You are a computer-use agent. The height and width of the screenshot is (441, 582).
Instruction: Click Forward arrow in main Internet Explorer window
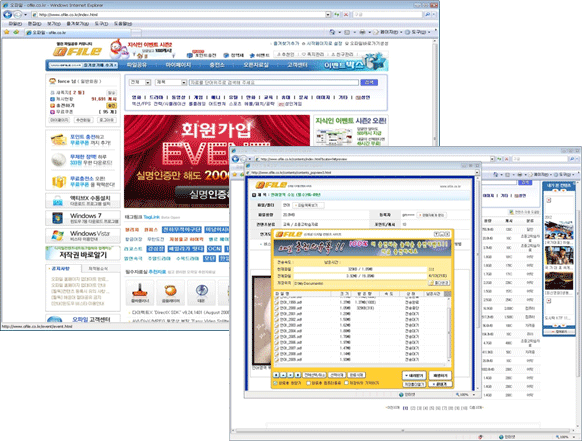point(17,14)
